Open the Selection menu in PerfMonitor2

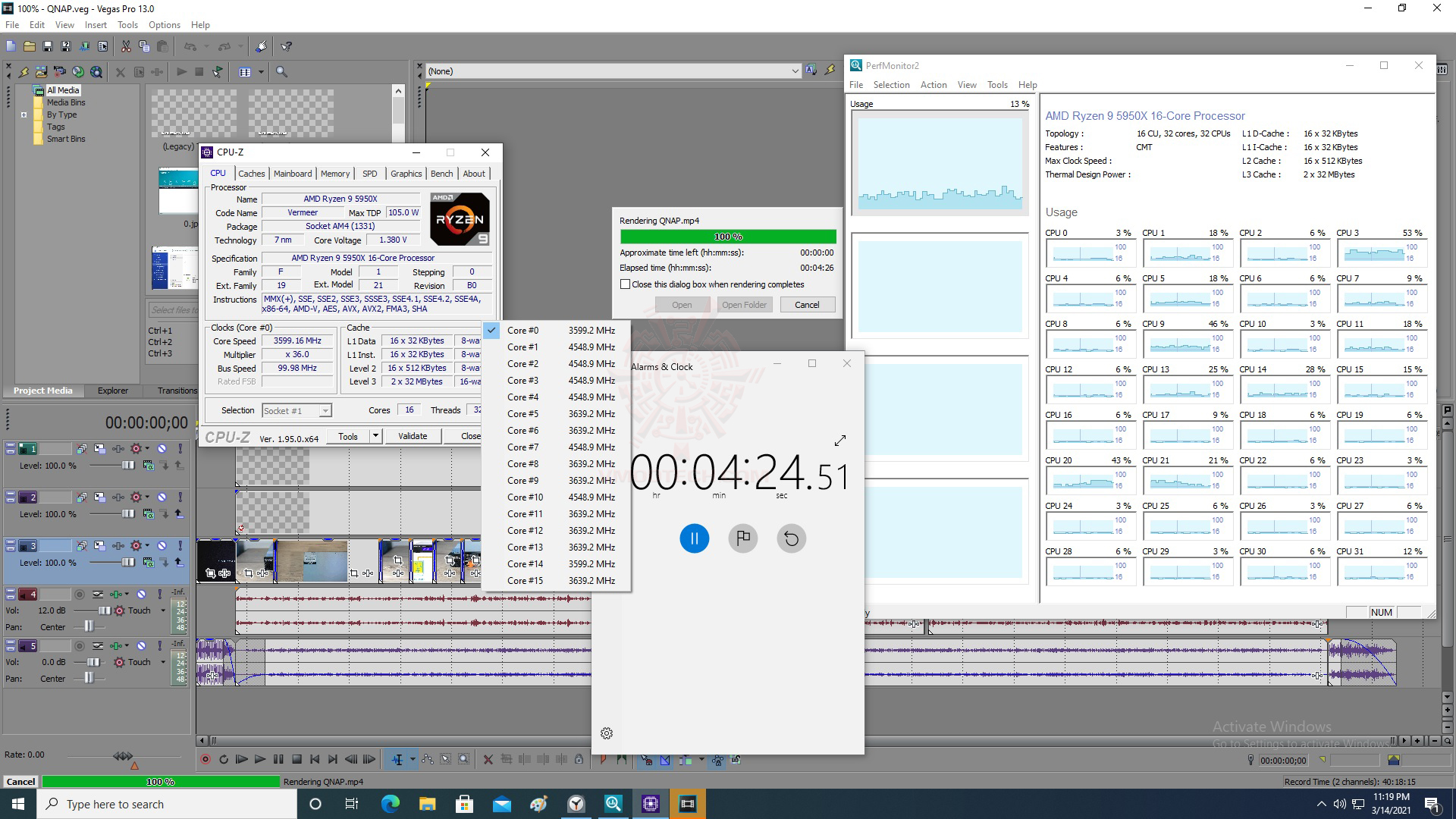[891, 85]
